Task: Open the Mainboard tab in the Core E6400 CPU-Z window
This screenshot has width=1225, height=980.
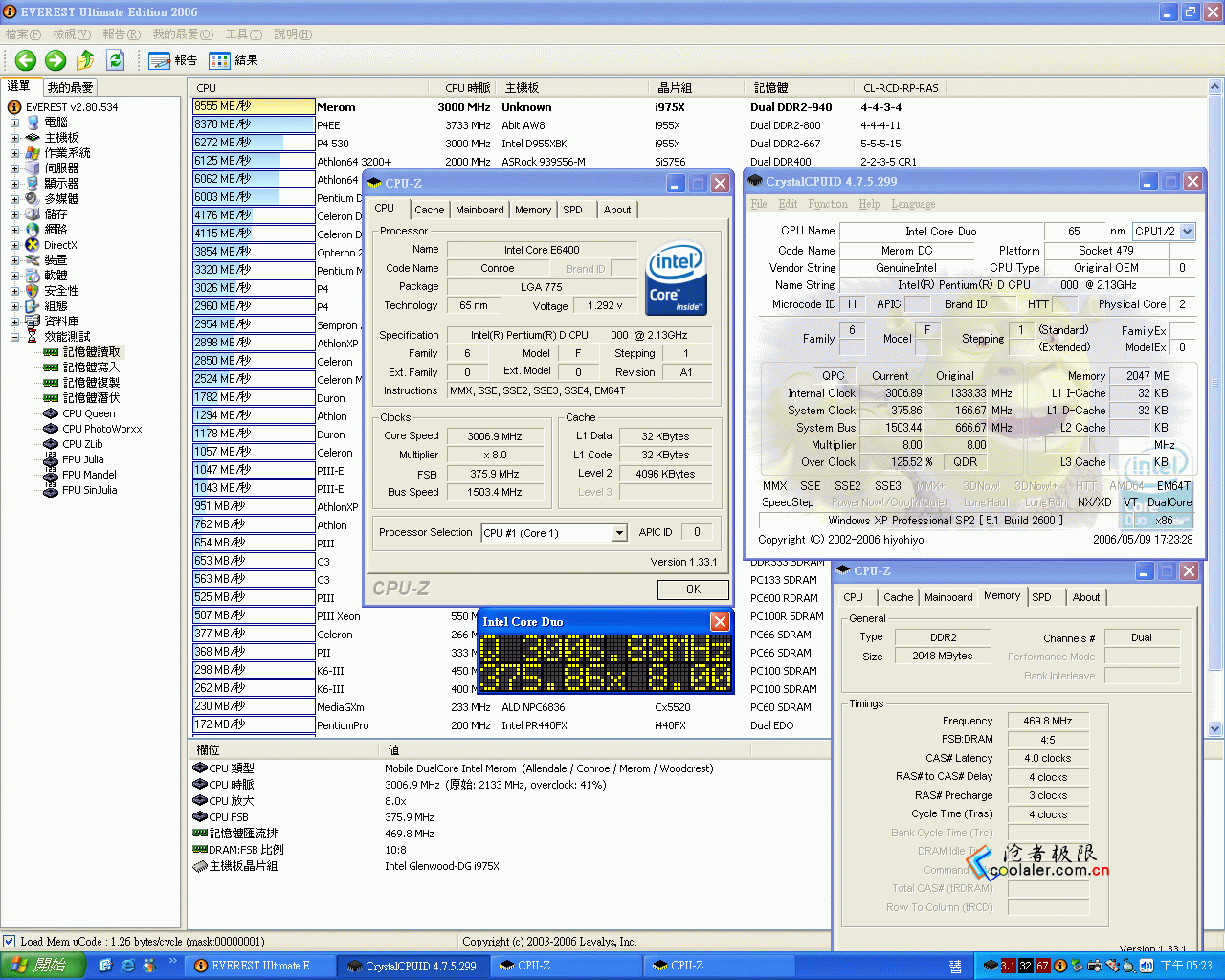Action: pyautogui.click(x=479, y=210)
